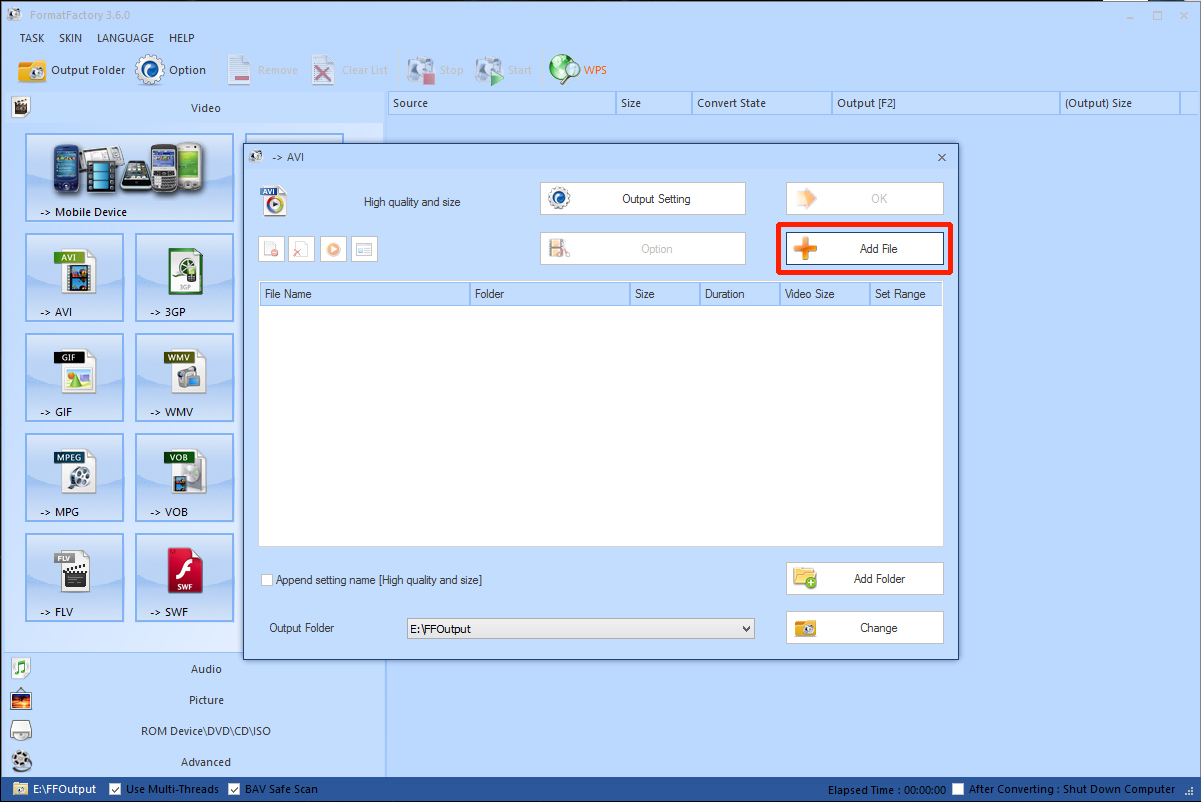Screen dimensions: 1201x802
Task: Select the AVI conversion tile
Action: [75, 277]
